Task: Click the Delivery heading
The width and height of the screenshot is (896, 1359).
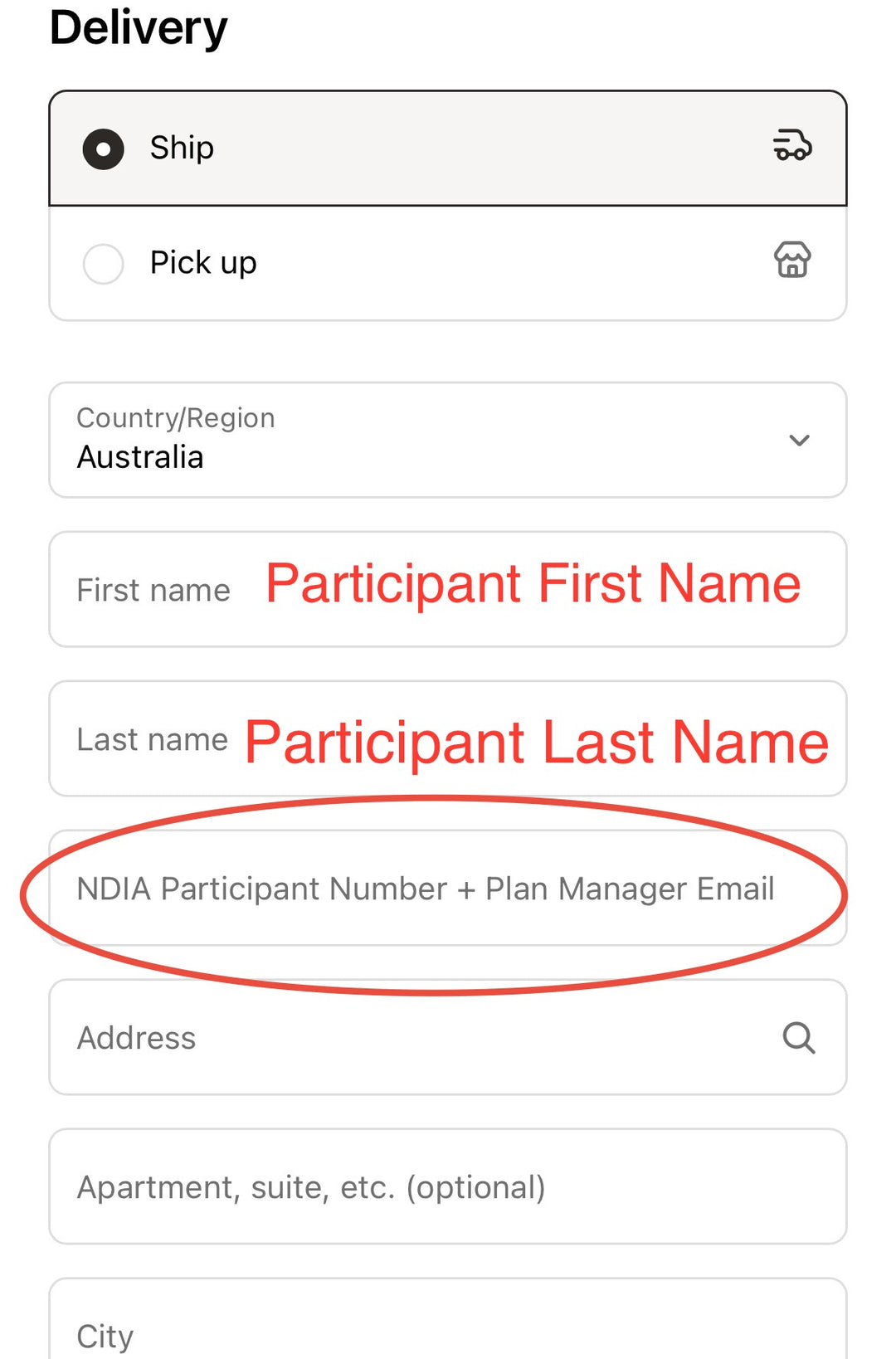Action: (139, 27)
